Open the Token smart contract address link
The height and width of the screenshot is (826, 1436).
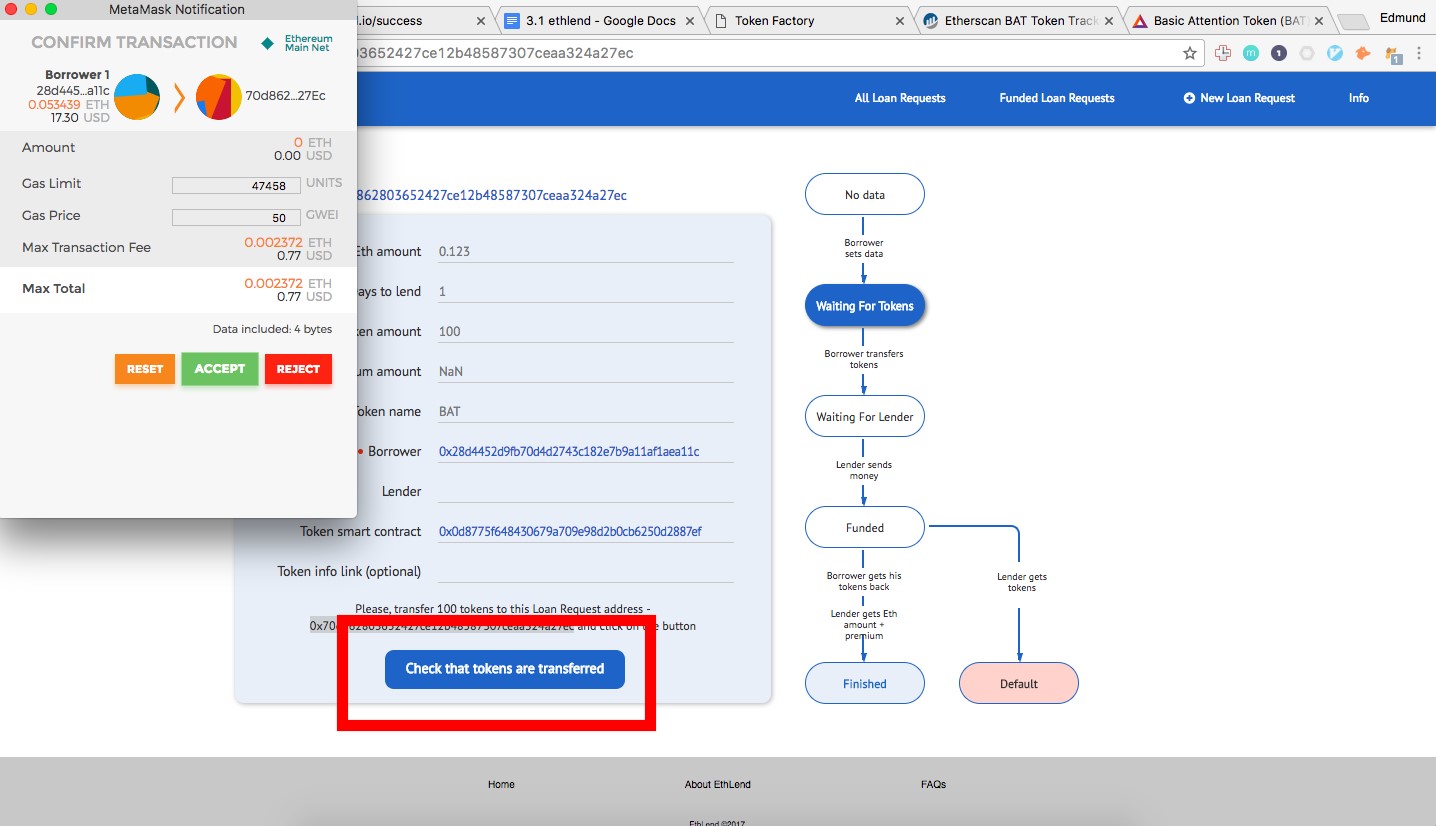tap(570, 532)
